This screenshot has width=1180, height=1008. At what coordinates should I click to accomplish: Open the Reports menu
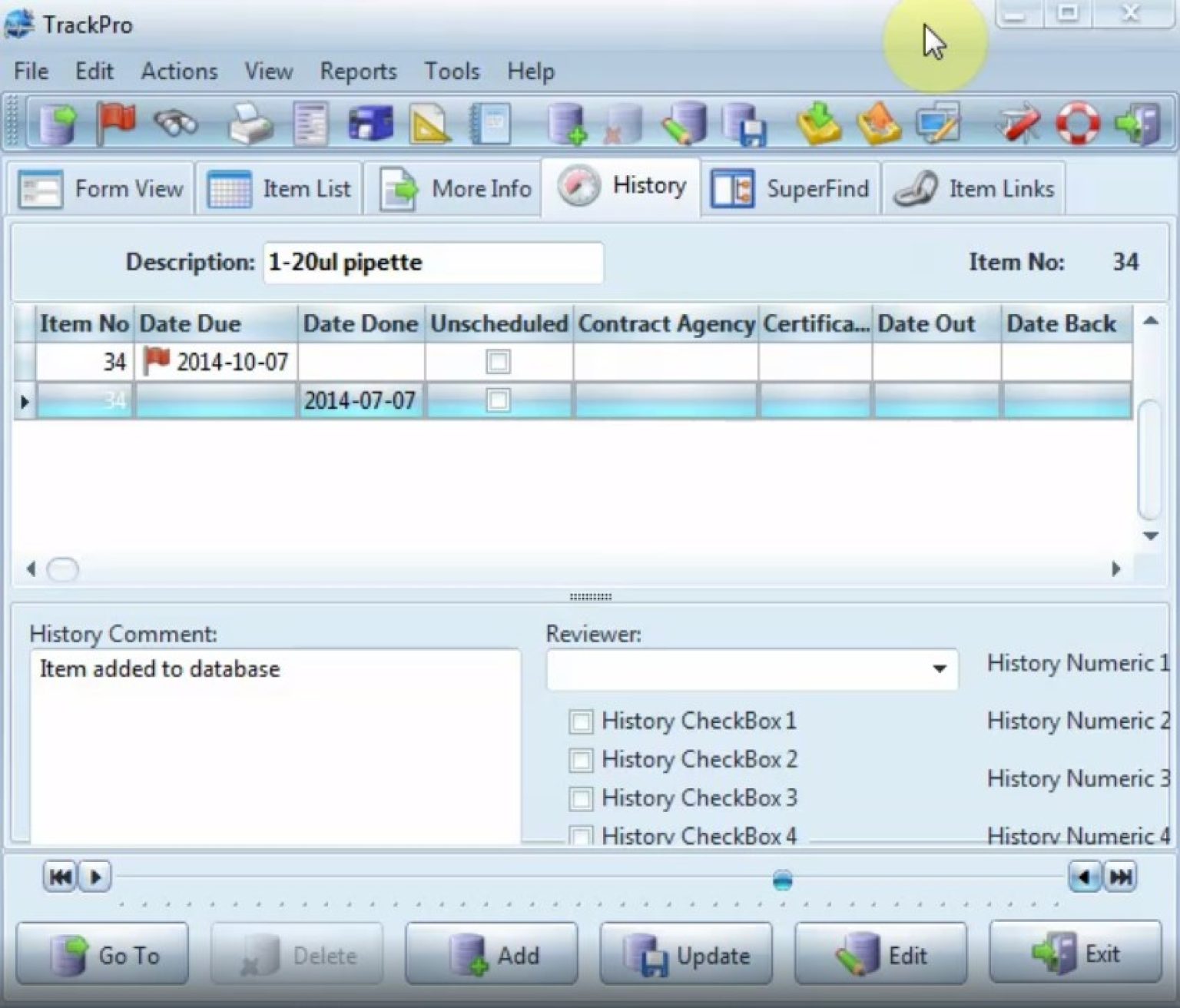point(358,71)
